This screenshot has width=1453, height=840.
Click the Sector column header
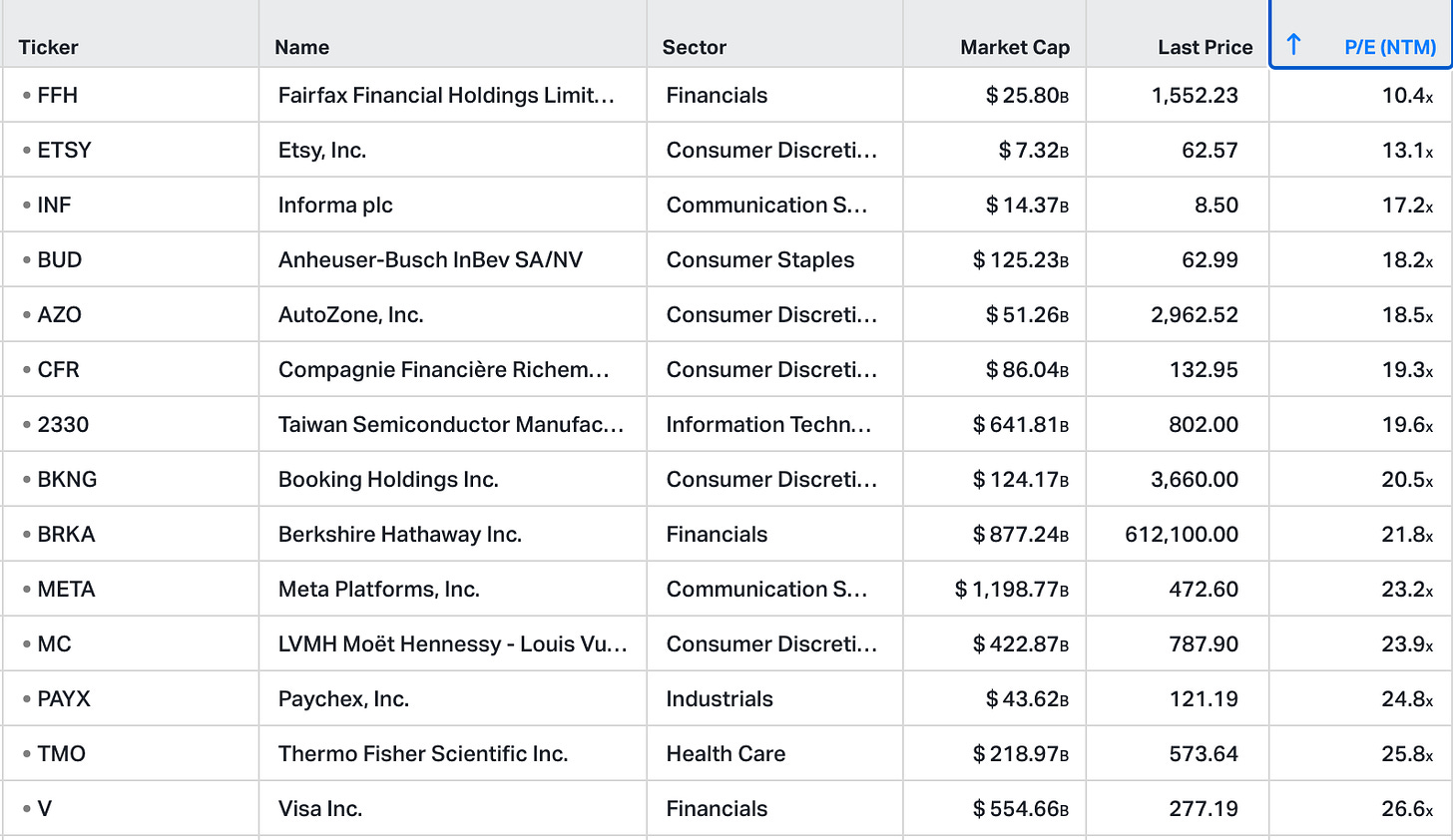click(x=694, y=47)
